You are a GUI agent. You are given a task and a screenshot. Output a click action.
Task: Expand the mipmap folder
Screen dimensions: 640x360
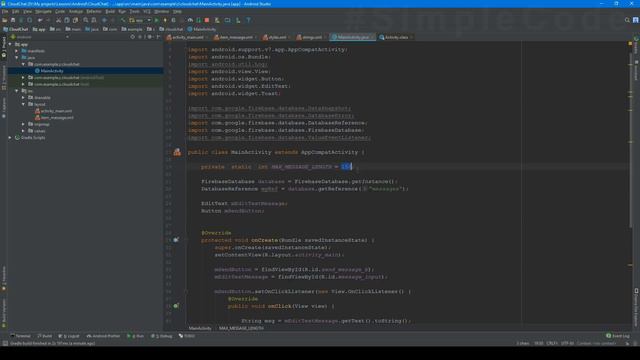23,124
